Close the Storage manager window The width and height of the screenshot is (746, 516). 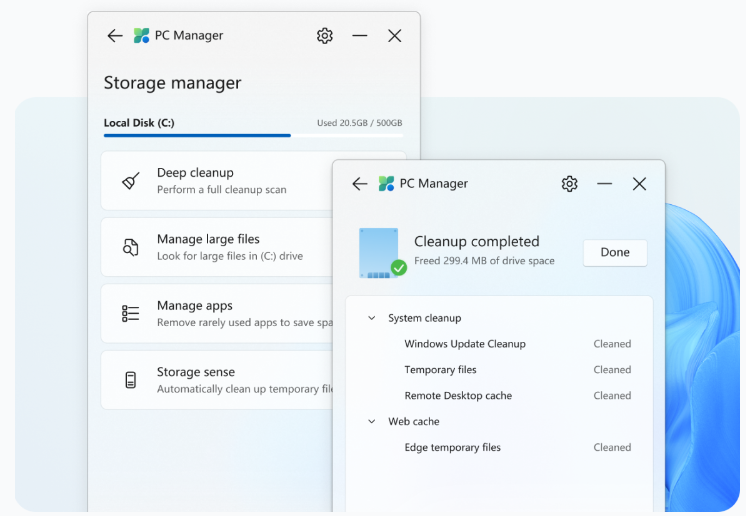(x=394, y=36)
